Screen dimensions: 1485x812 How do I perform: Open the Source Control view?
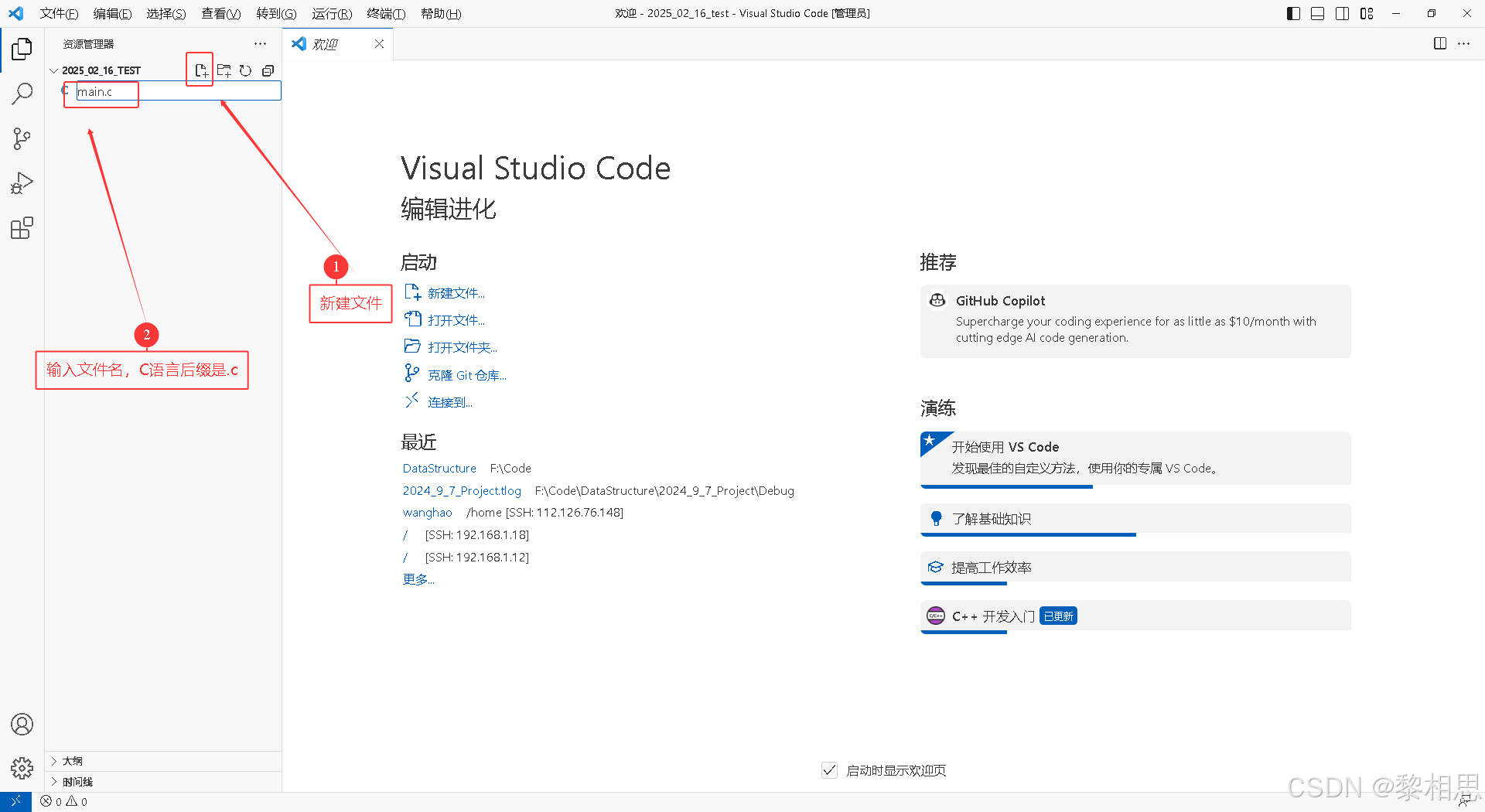click(22, 139)
